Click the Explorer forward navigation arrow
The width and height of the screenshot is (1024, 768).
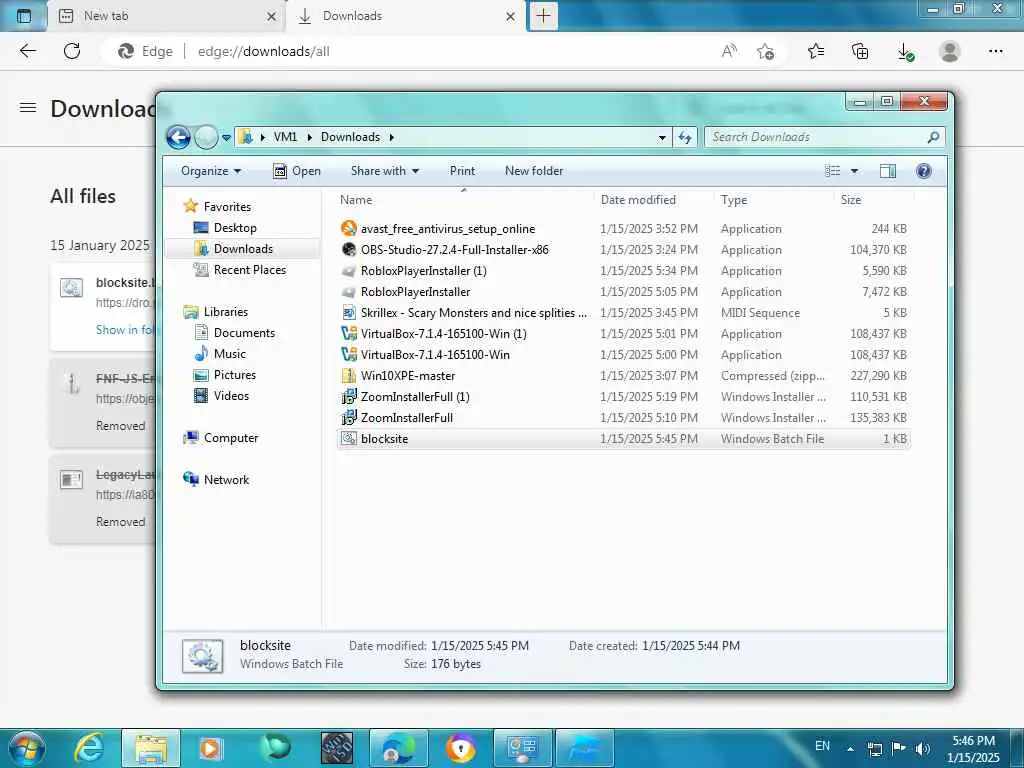206,137
